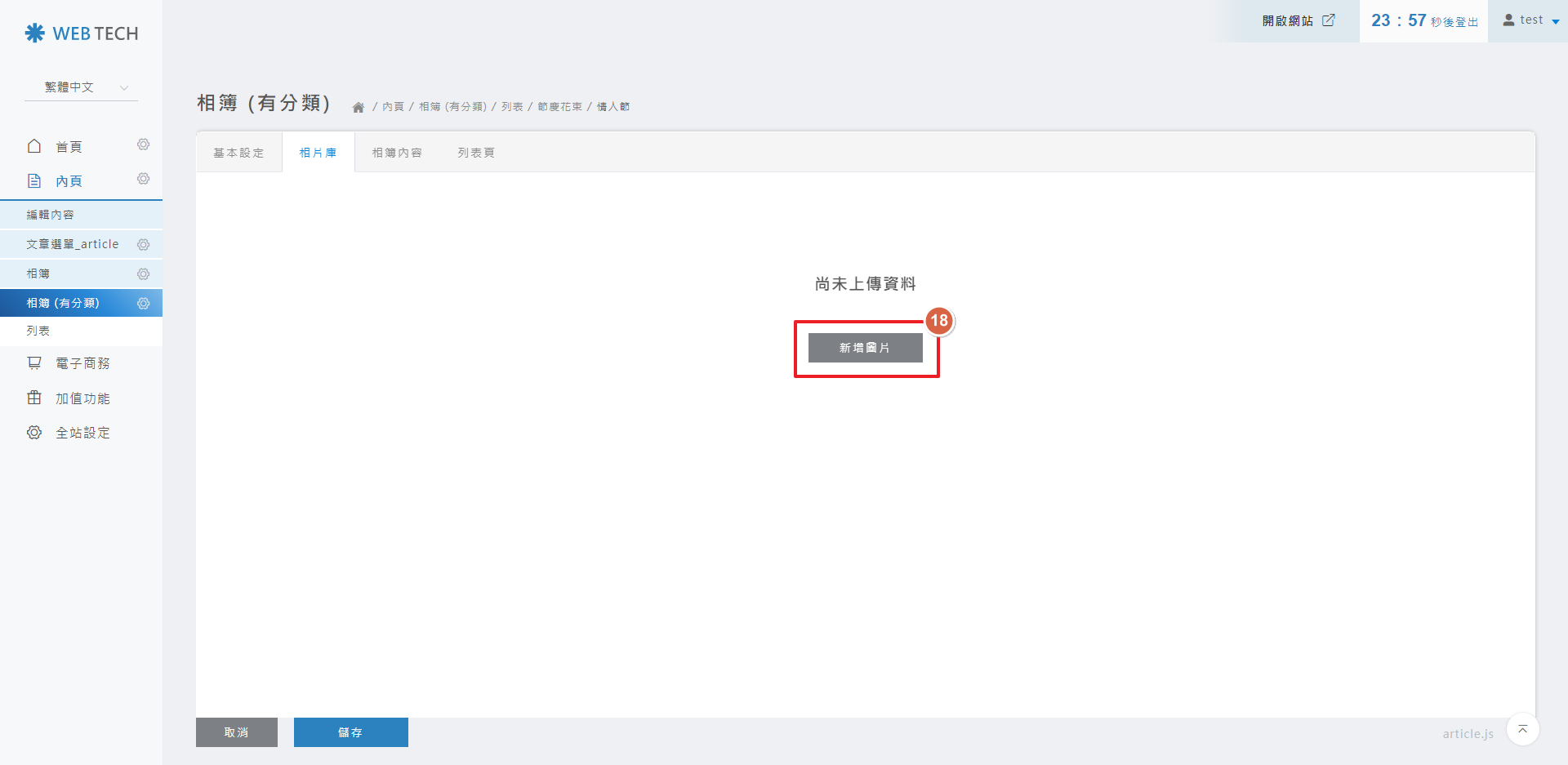
Task: Click 節慶花束 in the breadcrumb
Action: point(559,107)
